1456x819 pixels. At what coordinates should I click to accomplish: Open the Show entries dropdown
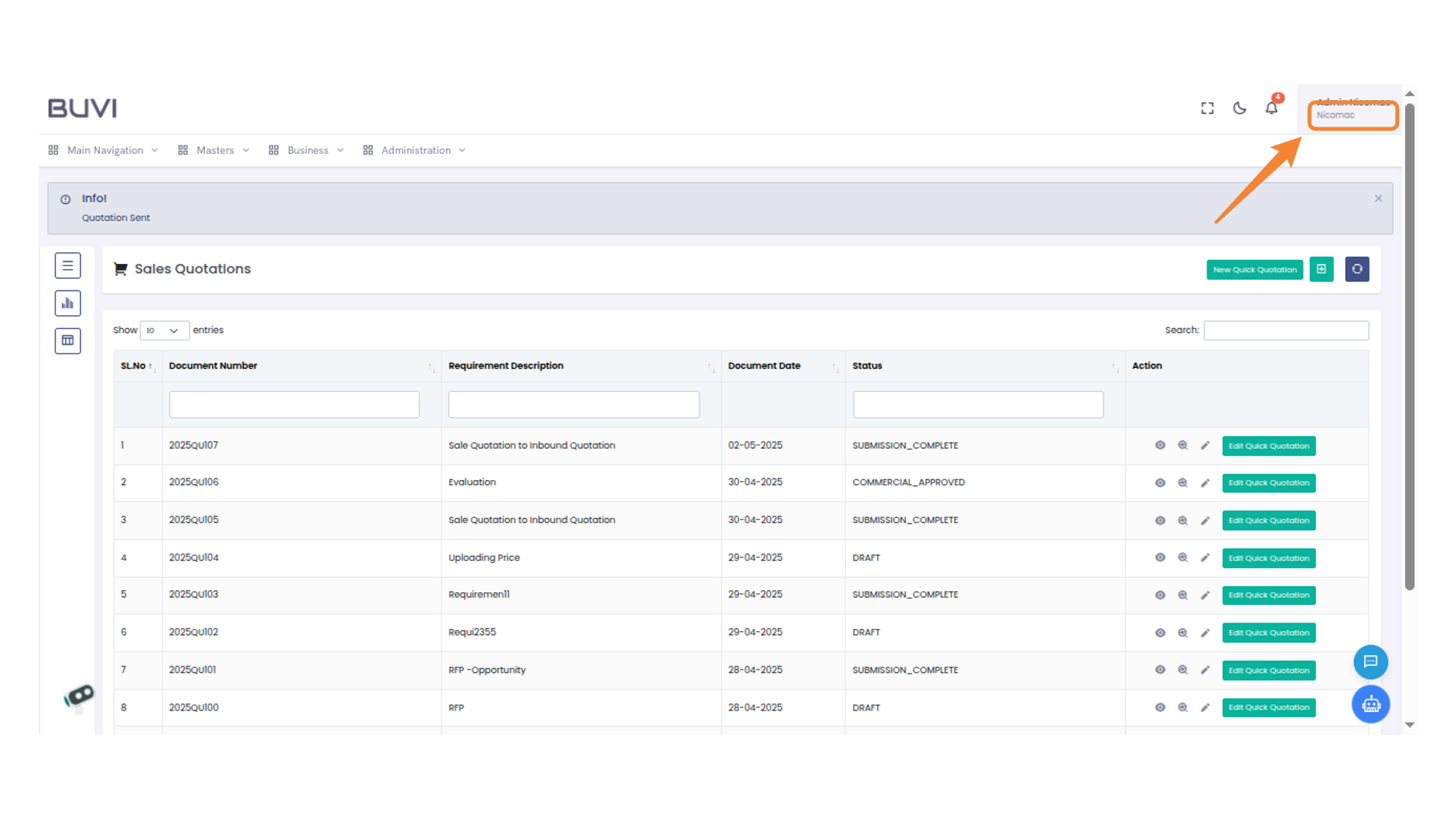click(x=164, y=331)
